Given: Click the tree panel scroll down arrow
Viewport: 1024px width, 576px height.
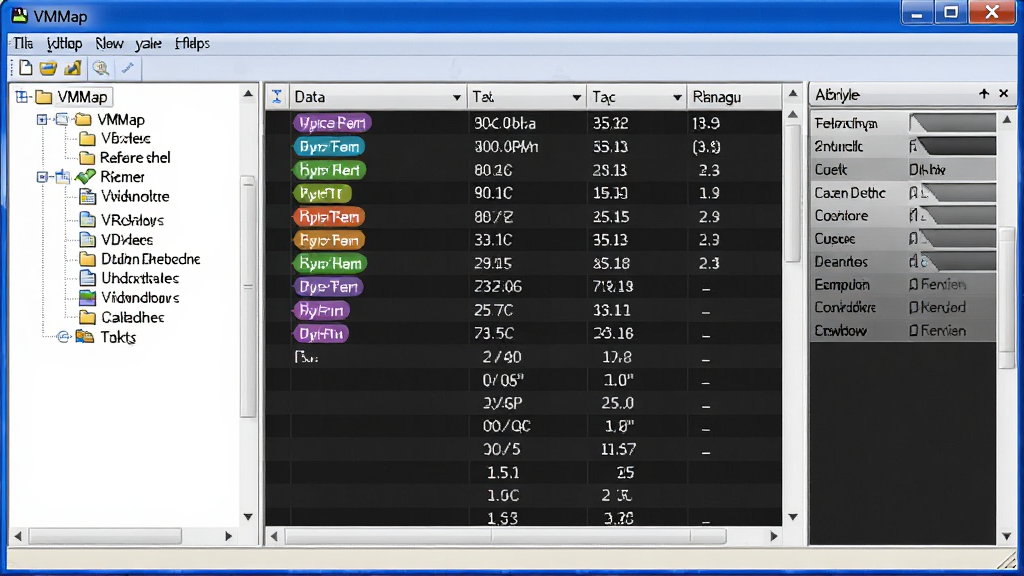Looking at the screenshot, I should (248, 517).
